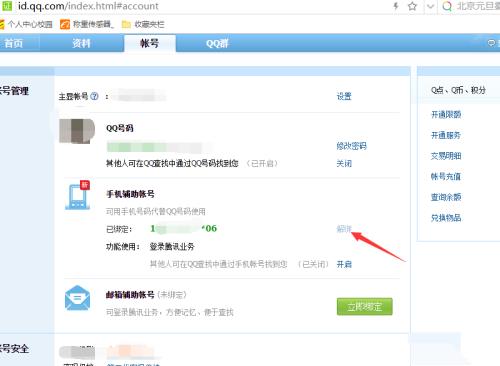Click the speech bubble icon at top-right of nav bar
This screenshot has height=366, width=500.
[492, 43]
